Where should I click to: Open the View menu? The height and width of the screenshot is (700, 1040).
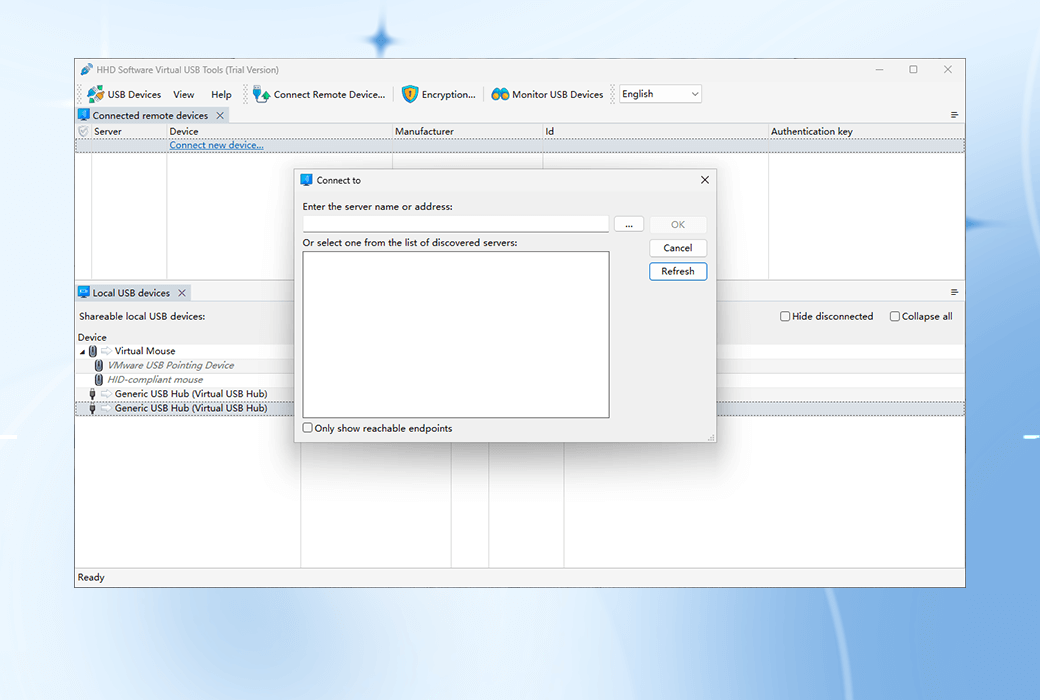tap(183, 94)
